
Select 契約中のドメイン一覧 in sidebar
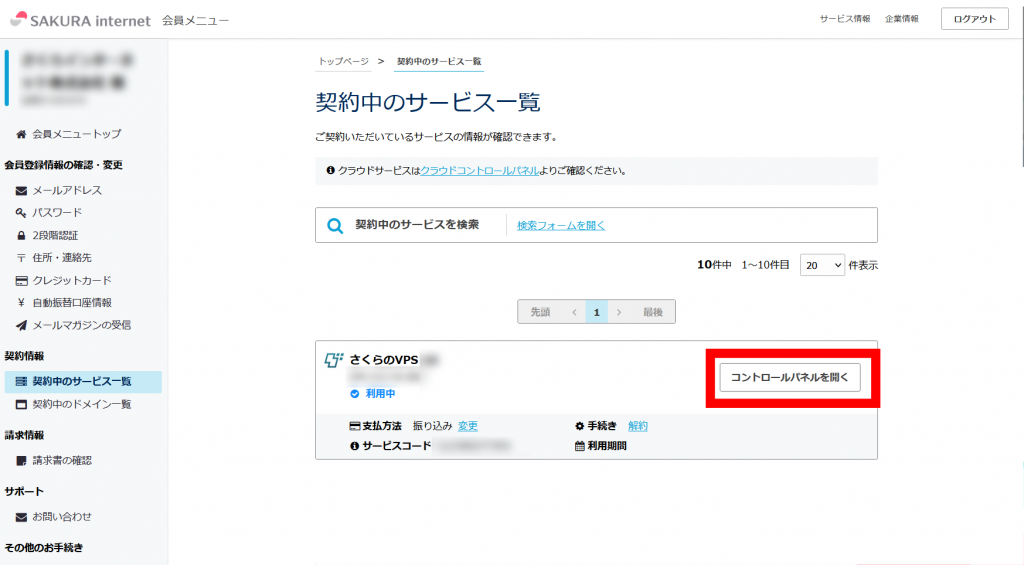(x=81, y=404)
